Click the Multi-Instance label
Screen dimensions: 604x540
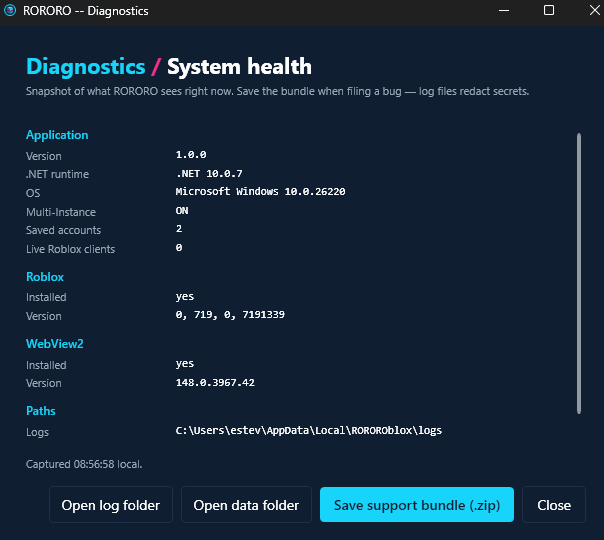pos(61,212)
